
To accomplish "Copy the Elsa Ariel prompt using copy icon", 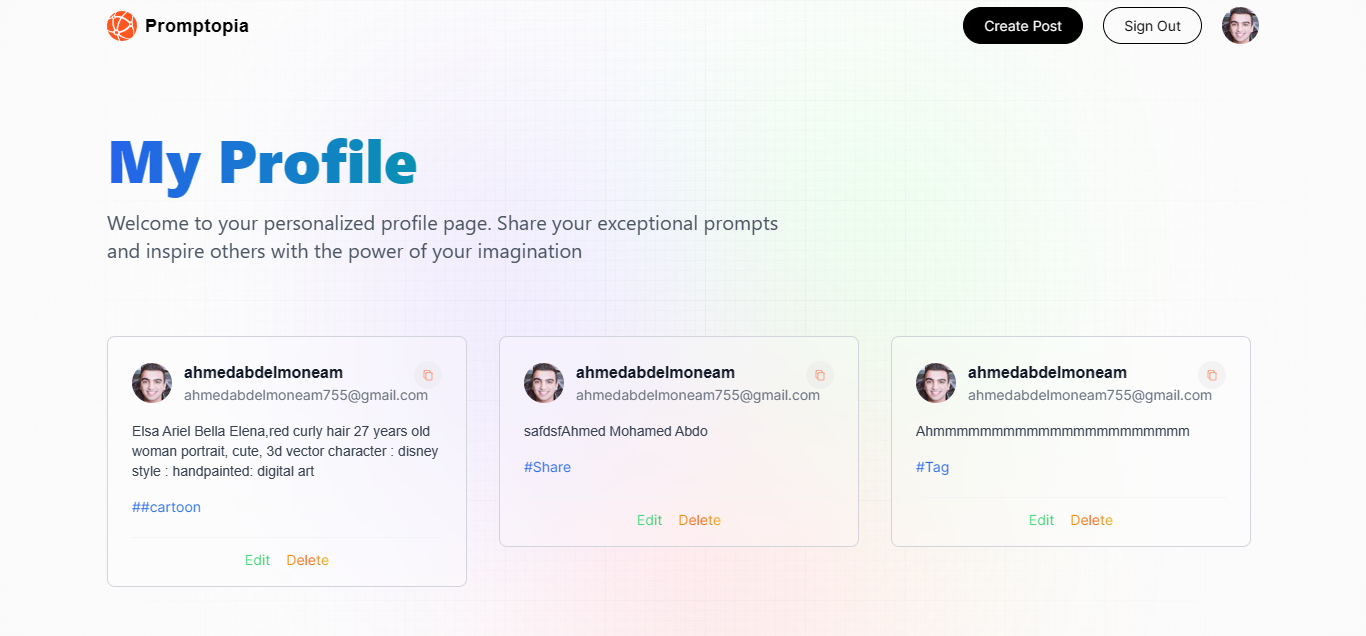I will 428,375.
